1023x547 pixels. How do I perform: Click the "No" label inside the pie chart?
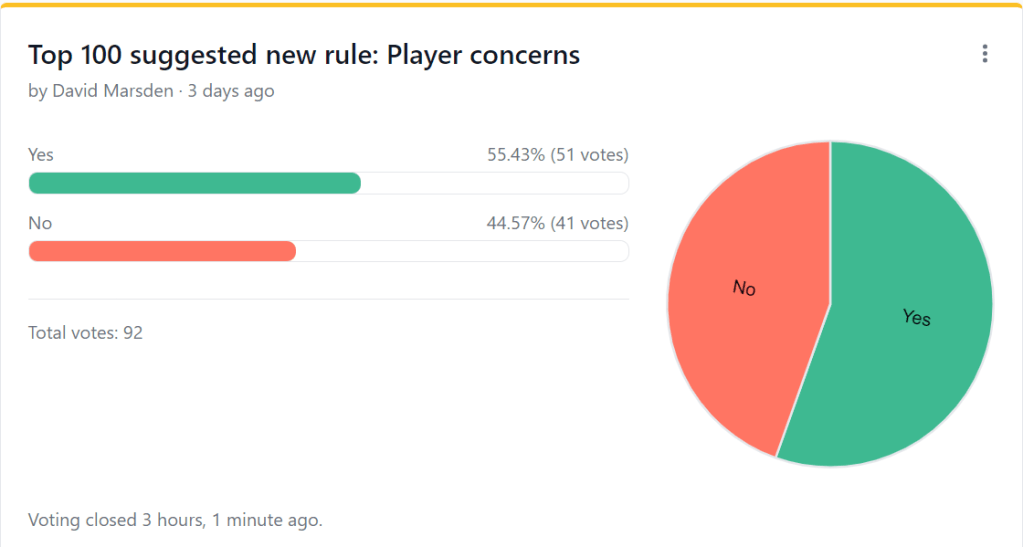(x=744, y=288)
